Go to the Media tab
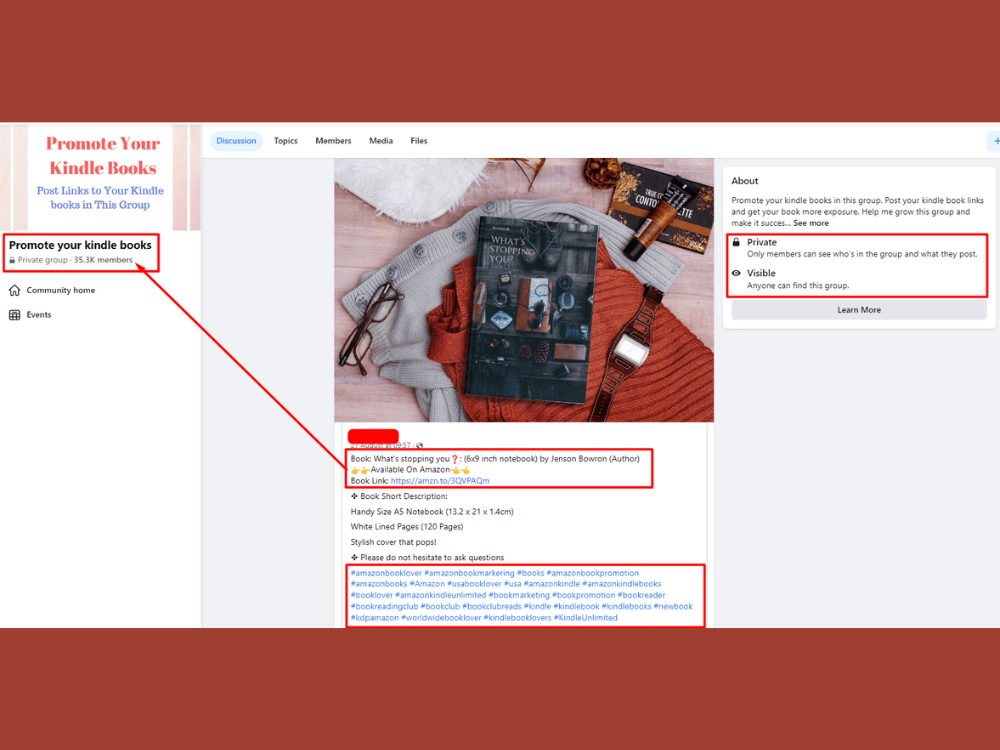 [x=381, y=141]
